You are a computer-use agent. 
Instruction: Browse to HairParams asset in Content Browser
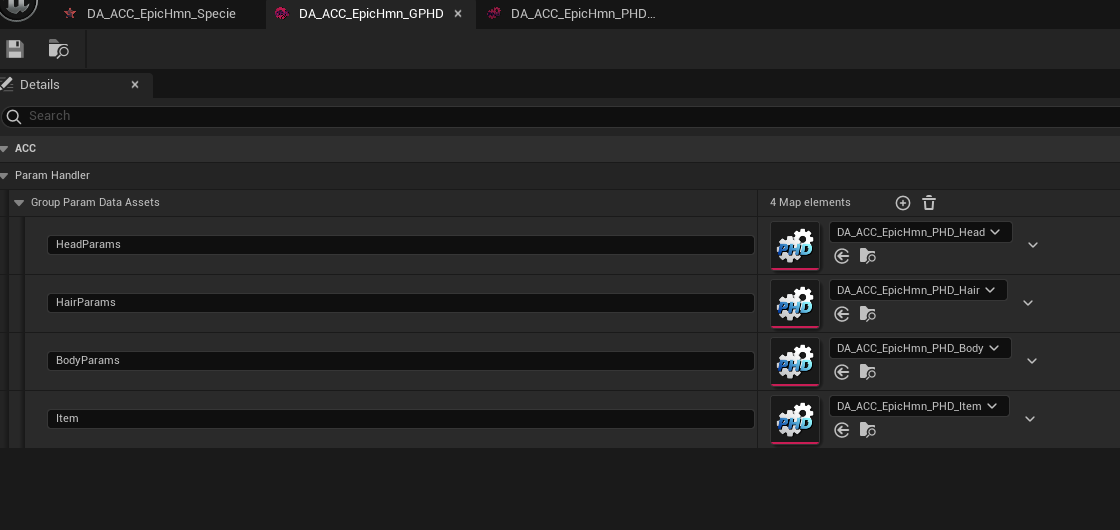pyautogui.click(x=867, y=314)
